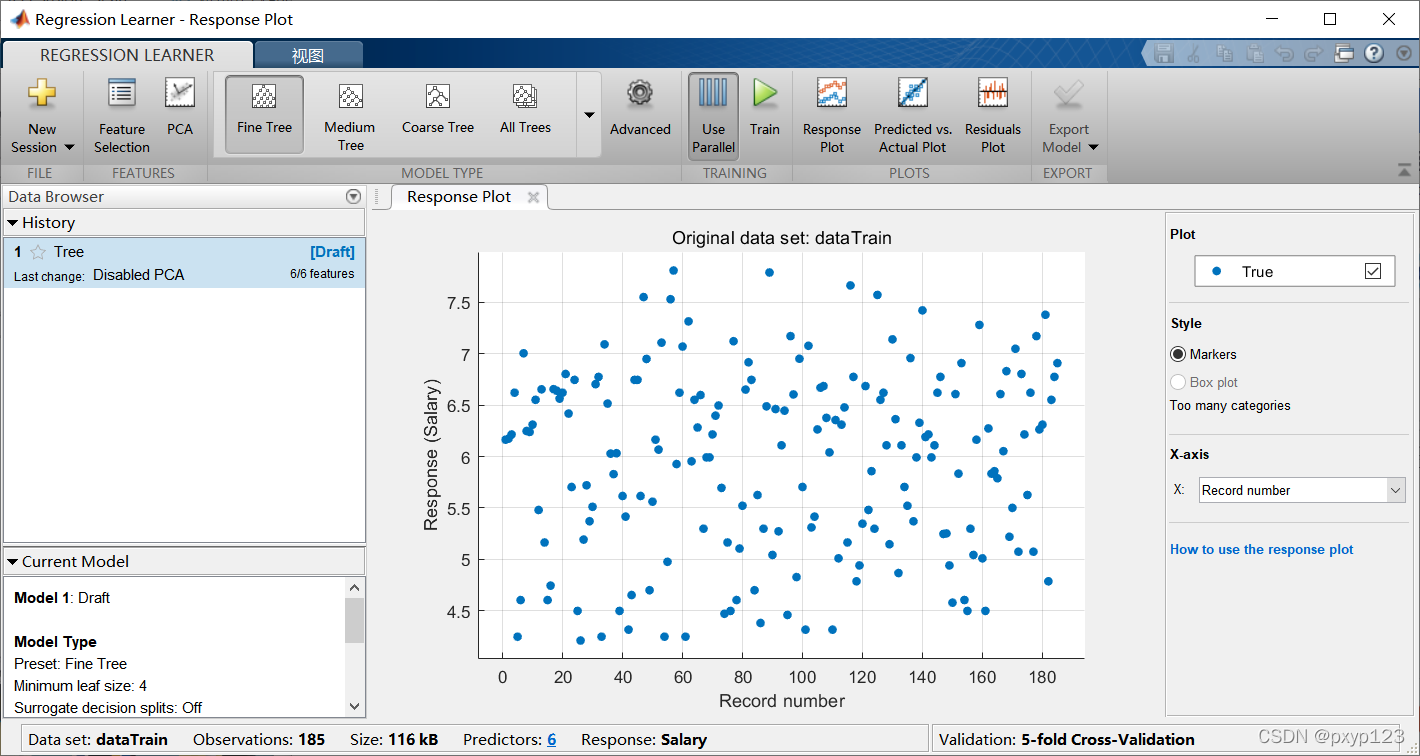
Task: Open the New Session dropdown arrow
Action: (69, 148)
